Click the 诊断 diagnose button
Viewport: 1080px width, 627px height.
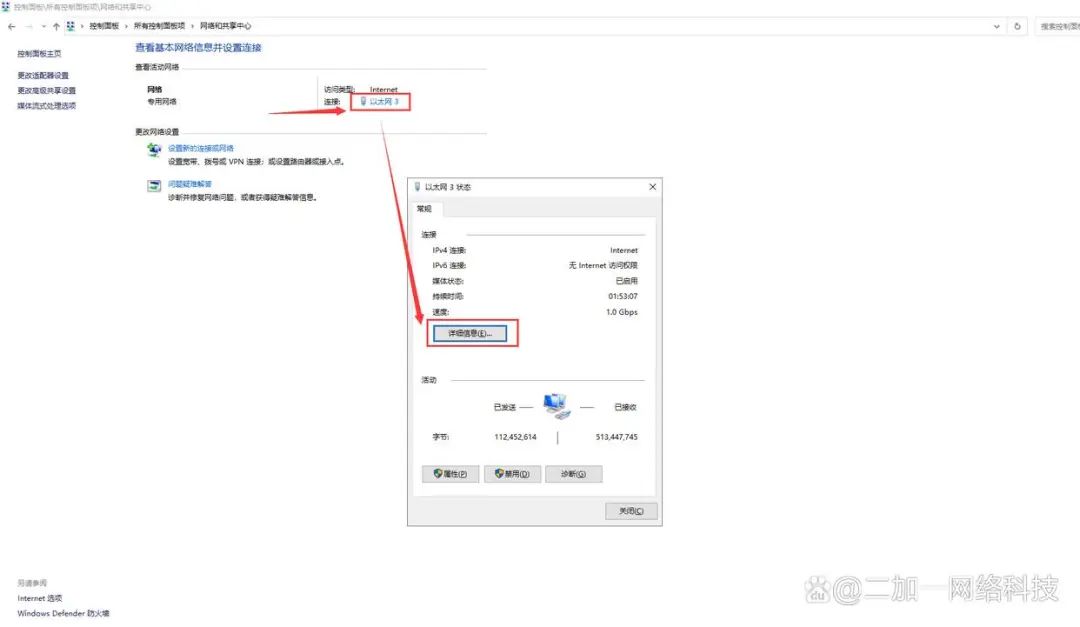[573, 474]
